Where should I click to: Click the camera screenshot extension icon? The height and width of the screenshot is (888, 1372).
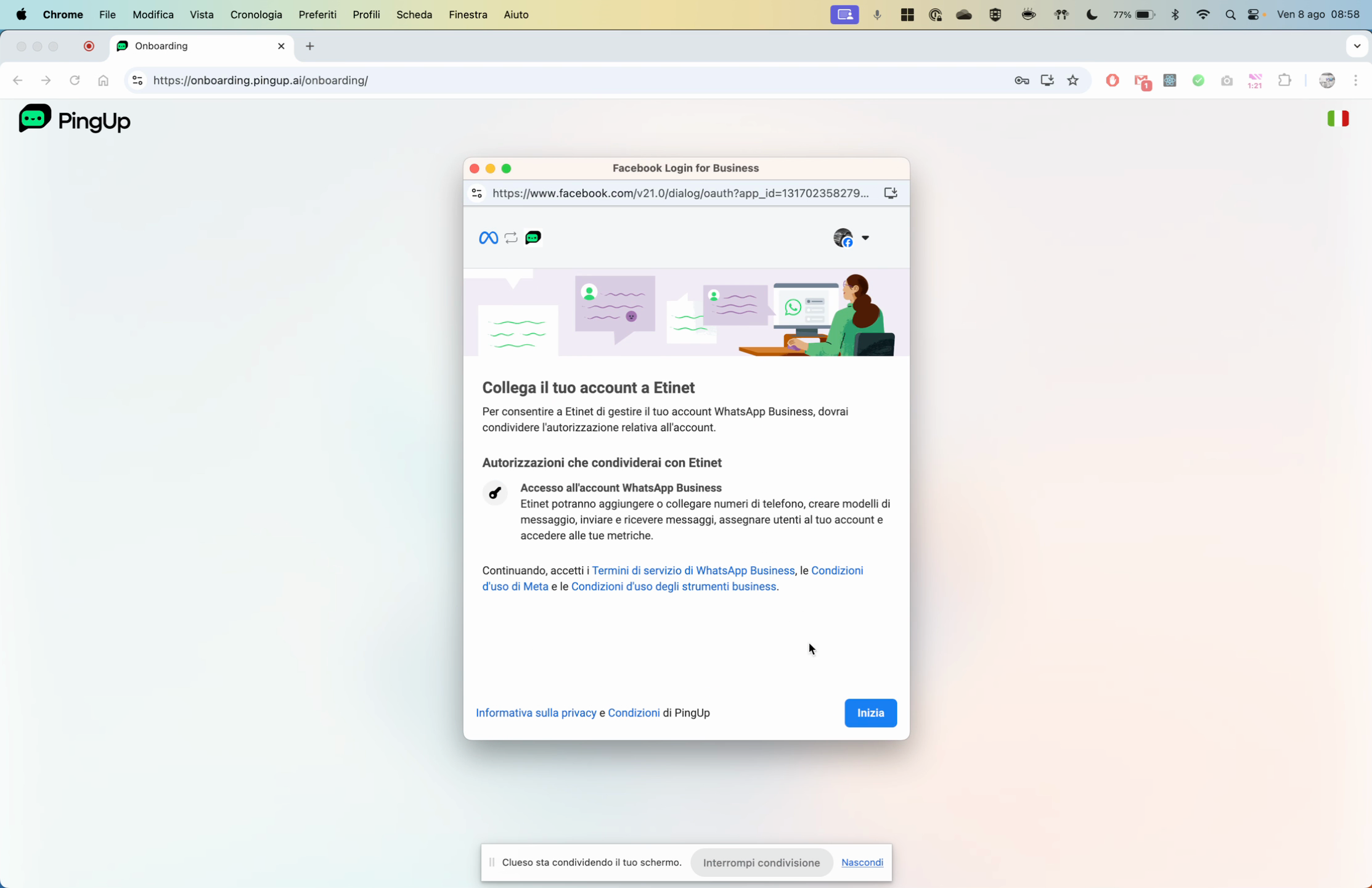pos(1227,81)
